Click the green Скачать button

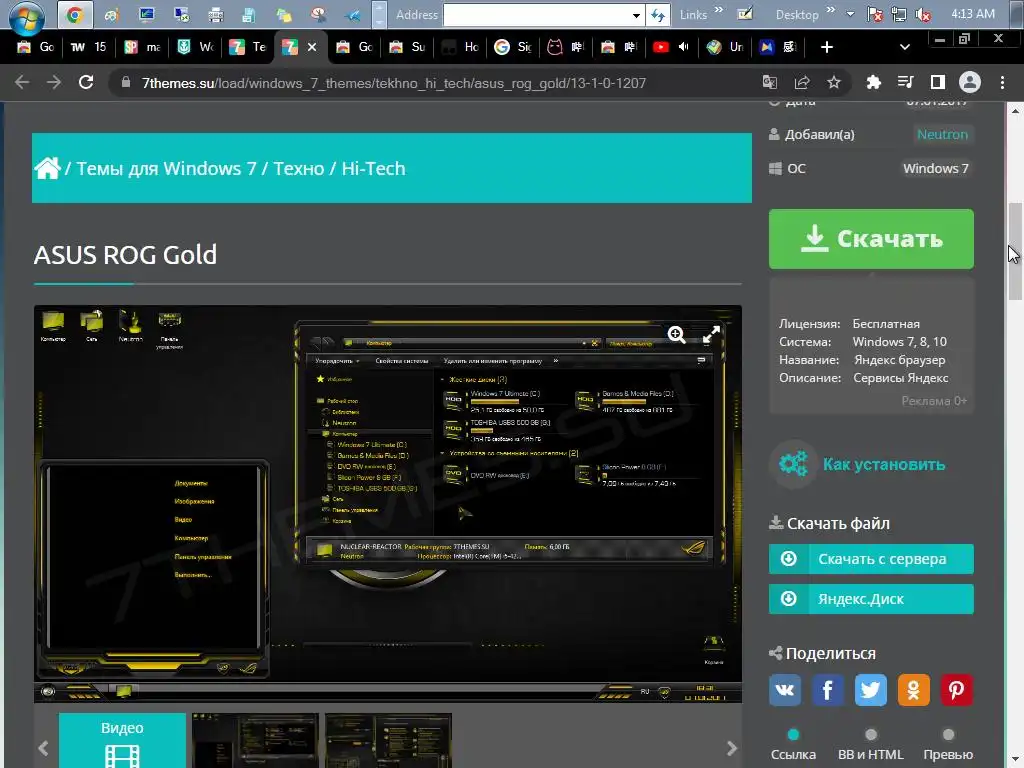[x=871, y=239]
